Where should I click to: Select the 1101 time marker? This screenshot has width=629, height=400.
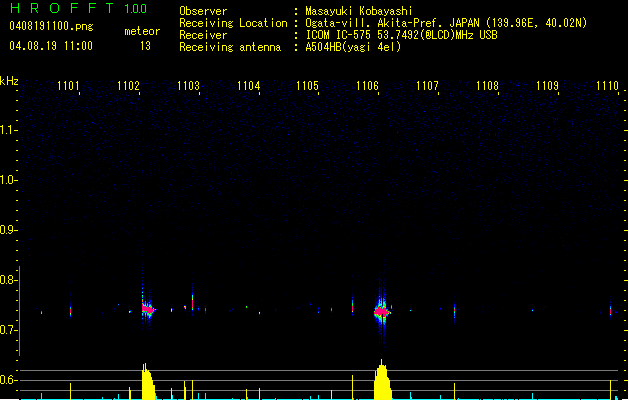tap(69, 86)
